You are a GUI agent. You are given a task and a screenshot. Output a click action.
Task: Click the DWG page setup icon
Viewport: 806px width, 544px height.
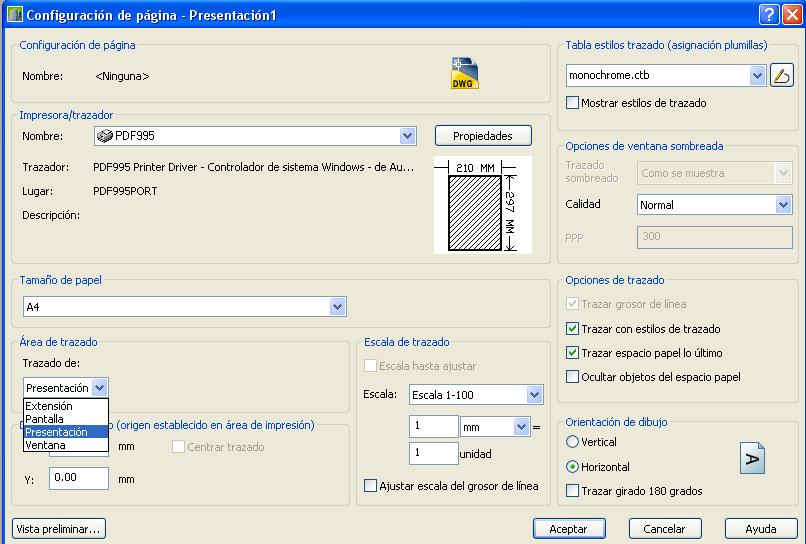pyautogui.click(x=465, y=74)
